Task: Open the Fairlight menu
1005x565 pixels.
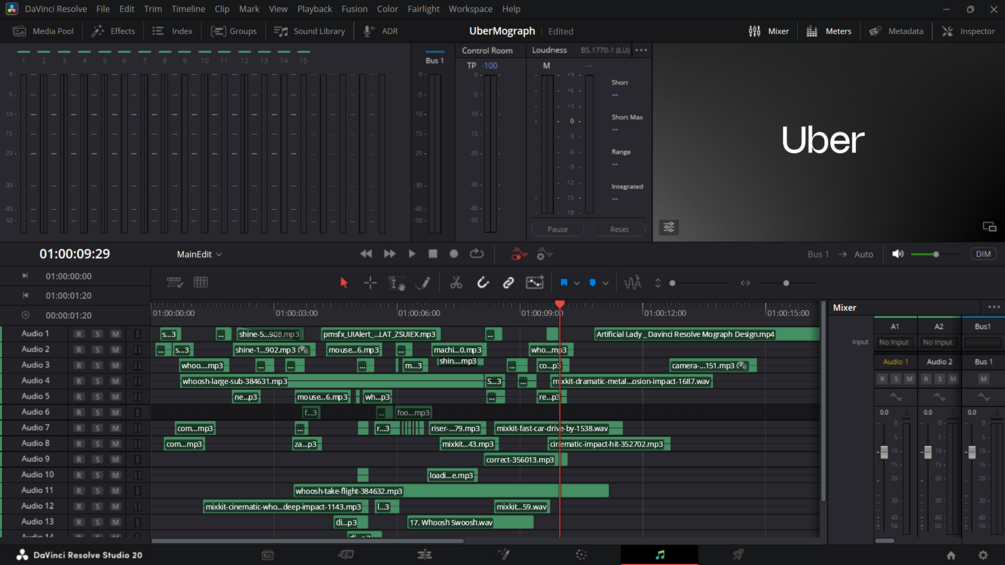Action: [424, 9]
